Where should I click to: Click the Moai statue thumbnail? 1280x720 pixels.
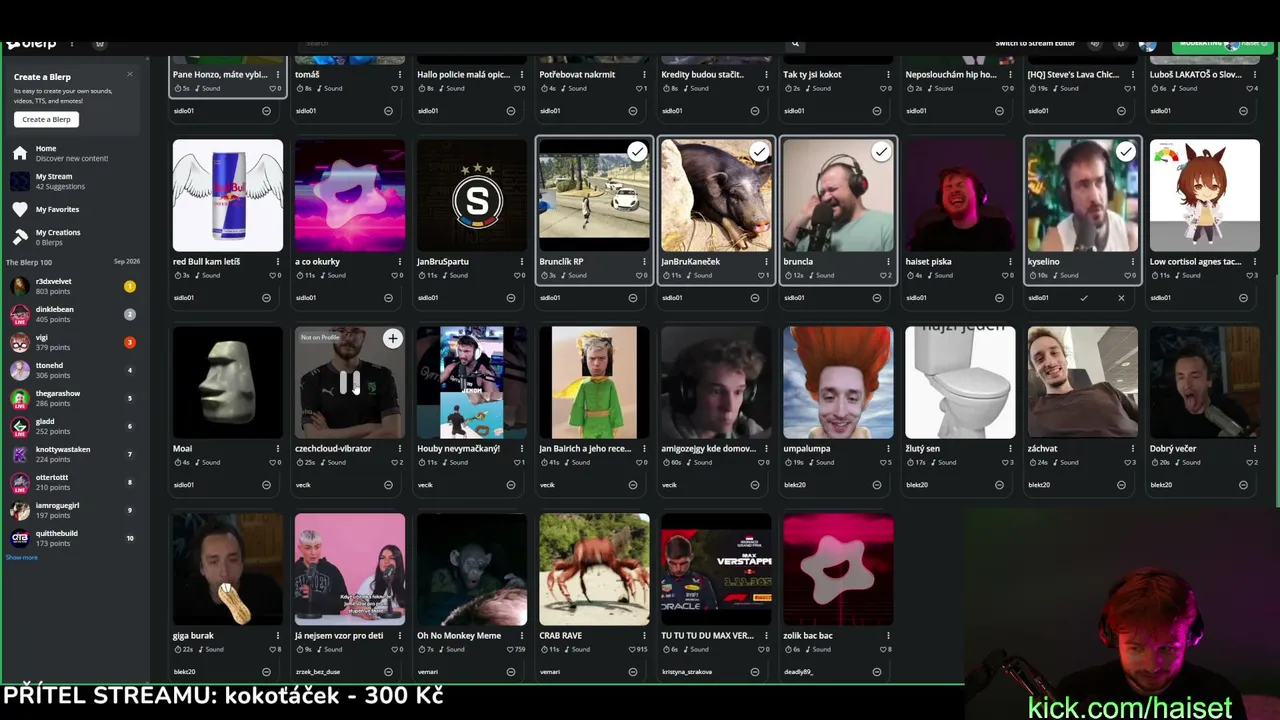tap(228, 382)
